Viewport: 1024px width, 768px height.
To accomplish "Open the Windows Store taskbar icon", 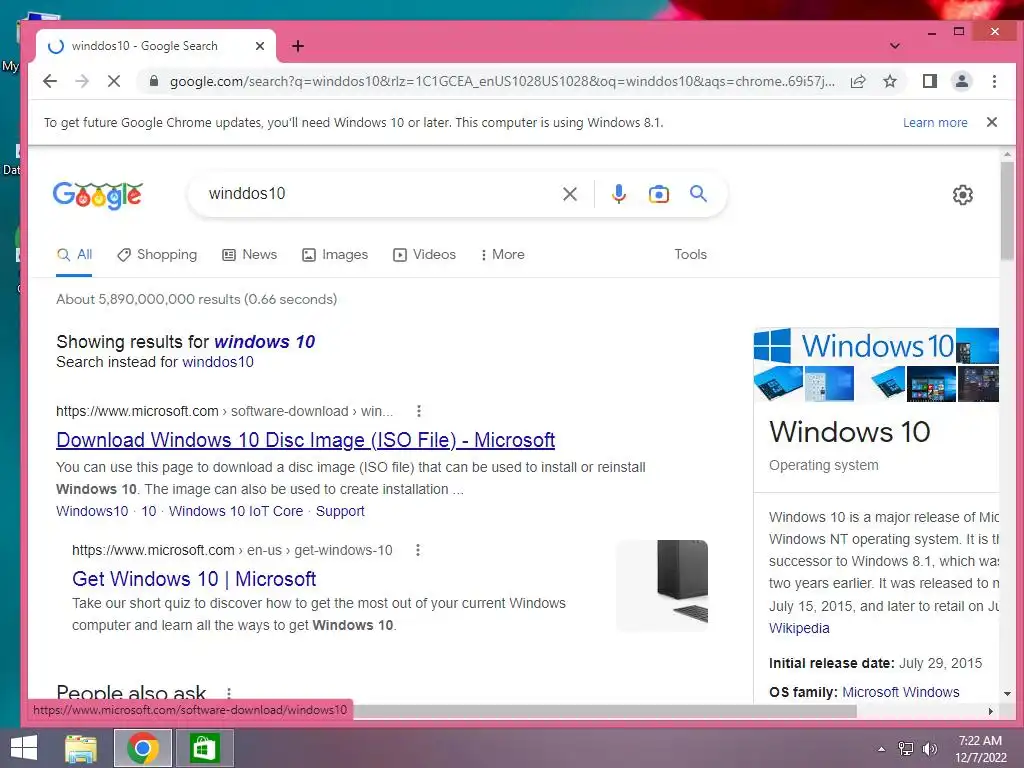I will [204, 748].
